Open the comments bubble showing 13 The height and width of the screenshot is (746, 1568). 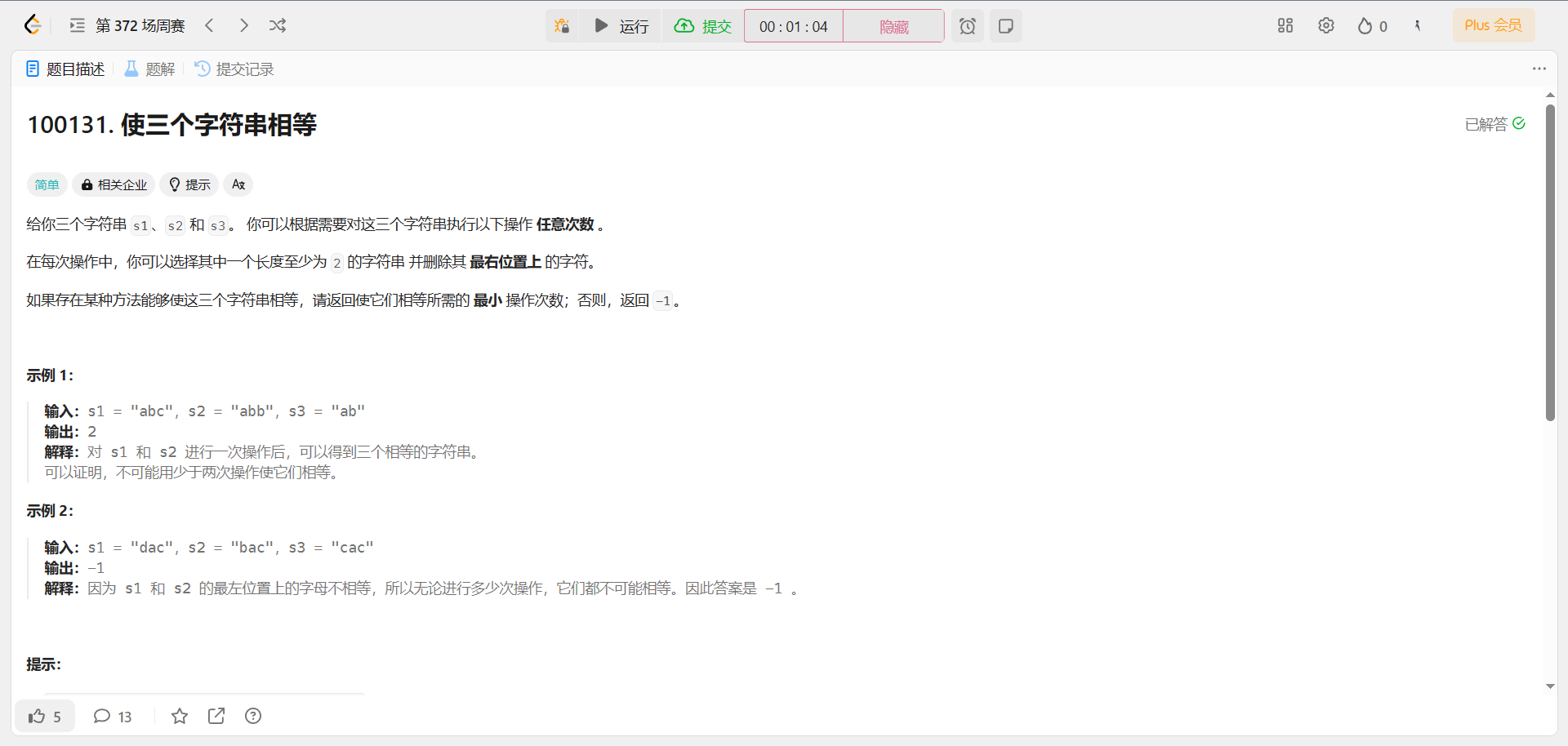(113, 716)
